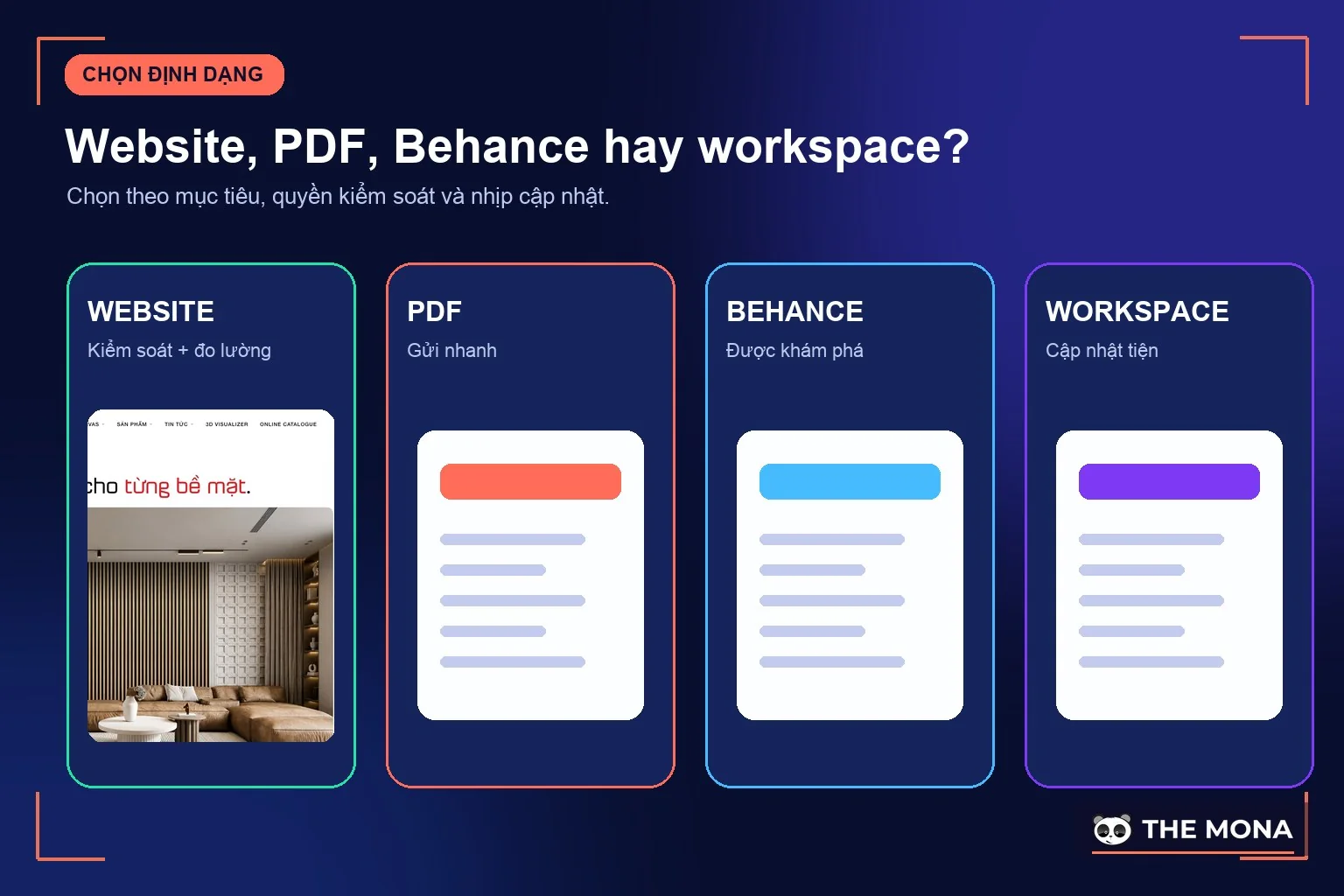Click the blue bar in the Behance document
This screenshot has width=1344, height=896.
850,482
